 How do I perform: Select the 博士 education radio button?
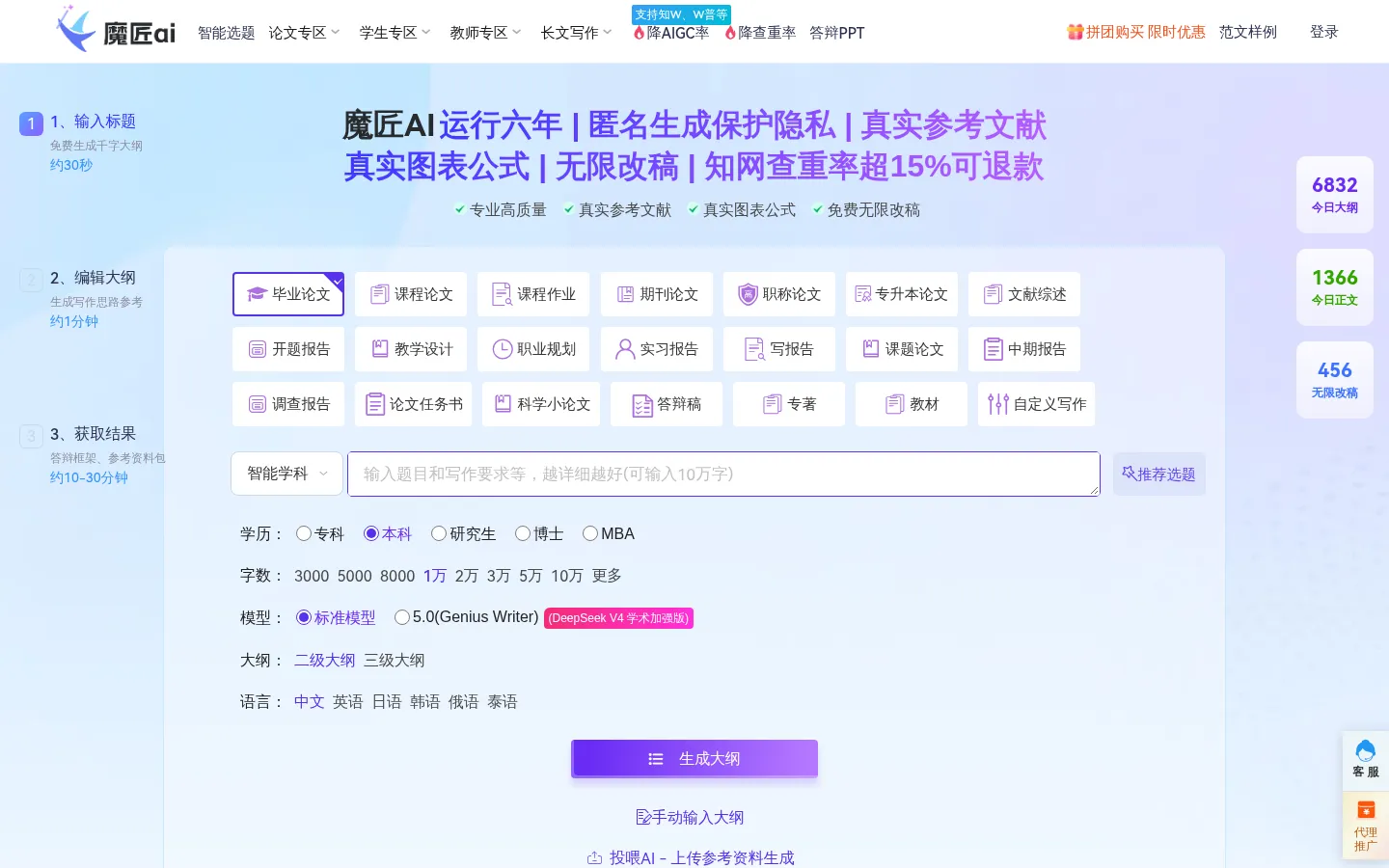coord(523,533)
